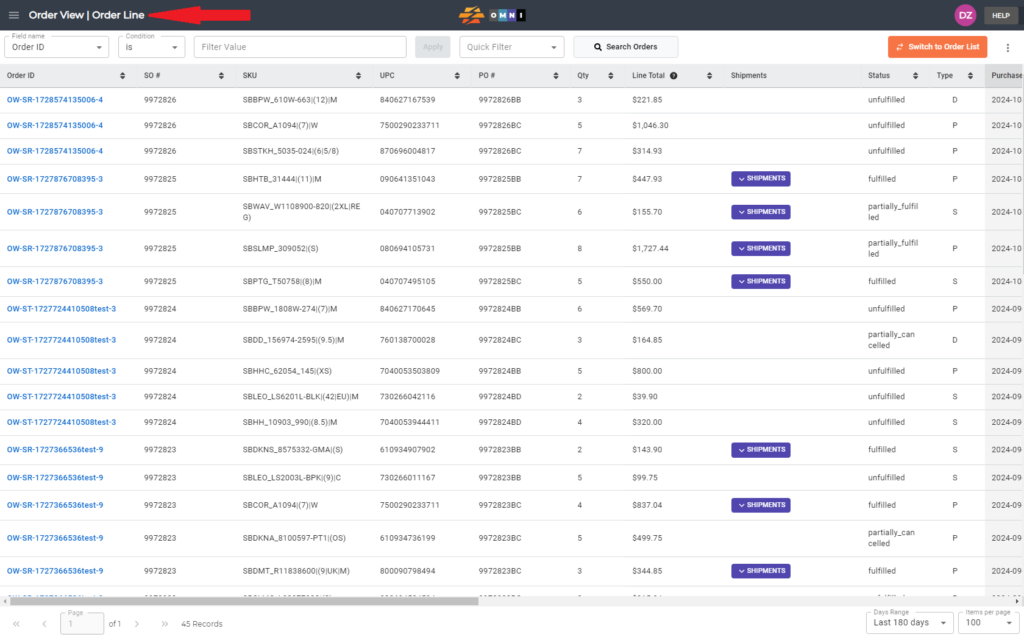Change the Days Range selection

[910, 623]
